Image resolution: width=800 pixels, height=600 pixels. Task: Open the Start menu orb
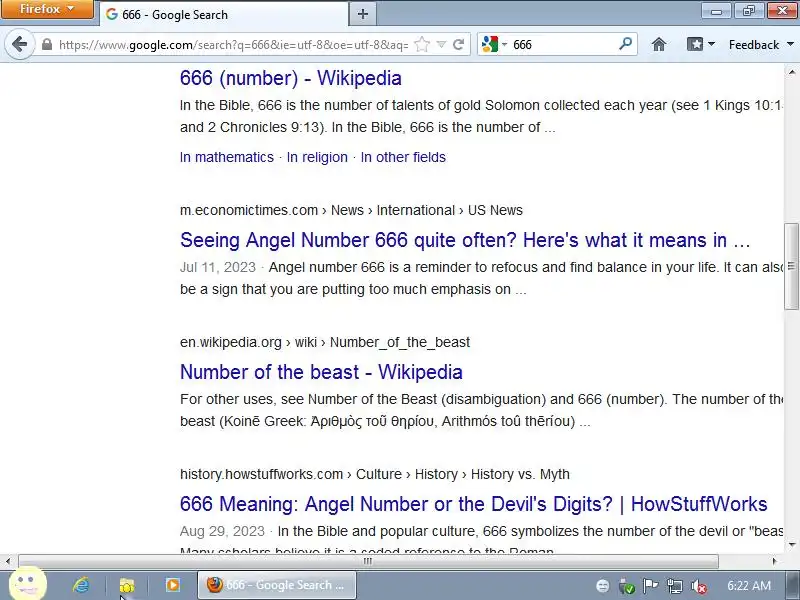click(27, 583)
